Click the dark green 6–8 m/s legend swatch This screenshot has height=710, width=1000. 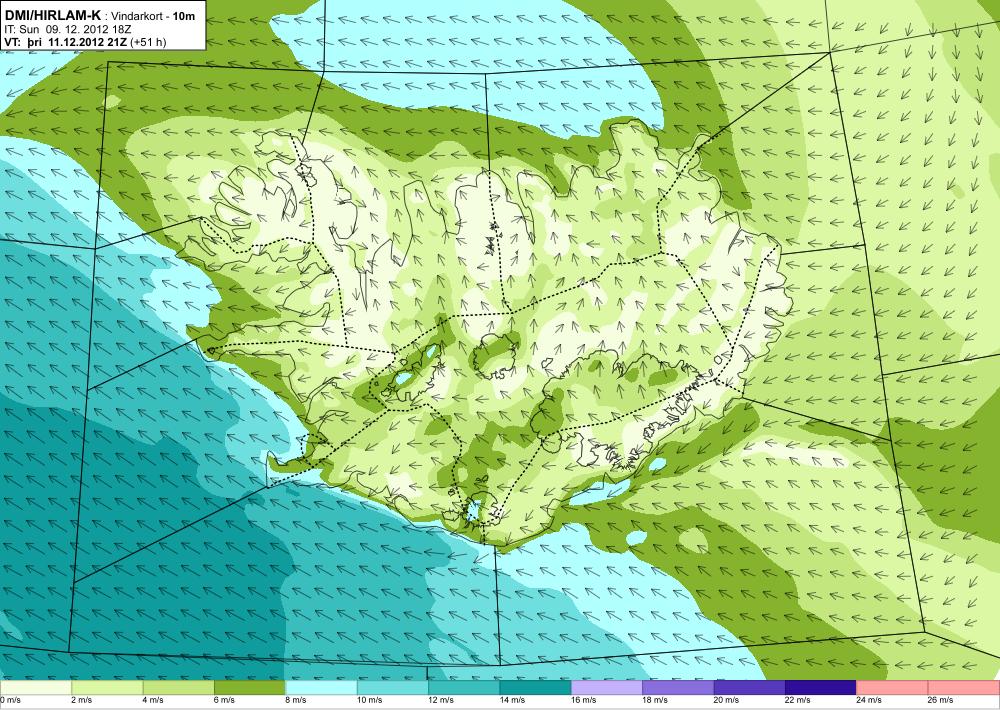250,688
